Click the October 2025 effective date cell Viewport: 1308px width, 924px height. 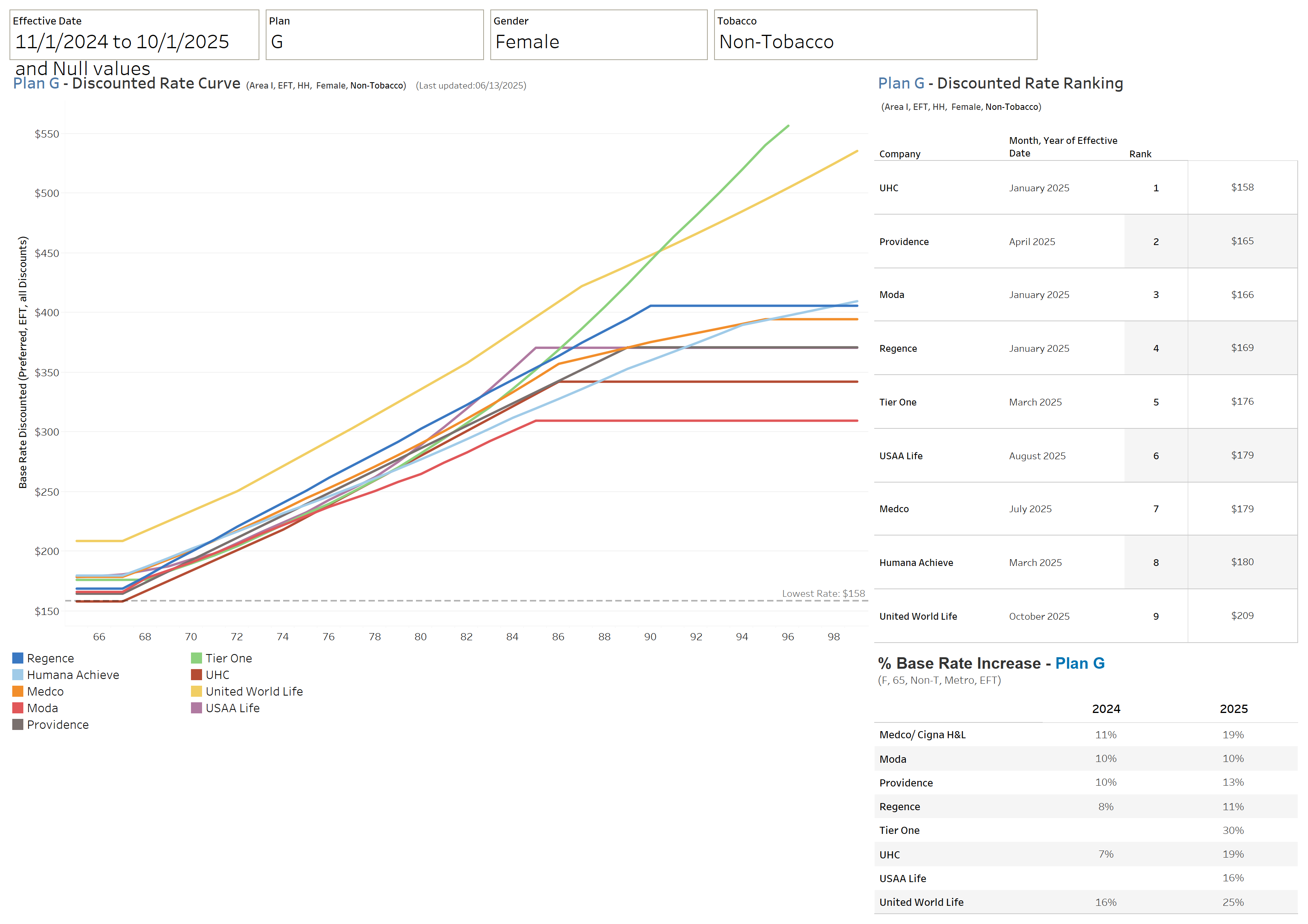(x=1039, y=616)
